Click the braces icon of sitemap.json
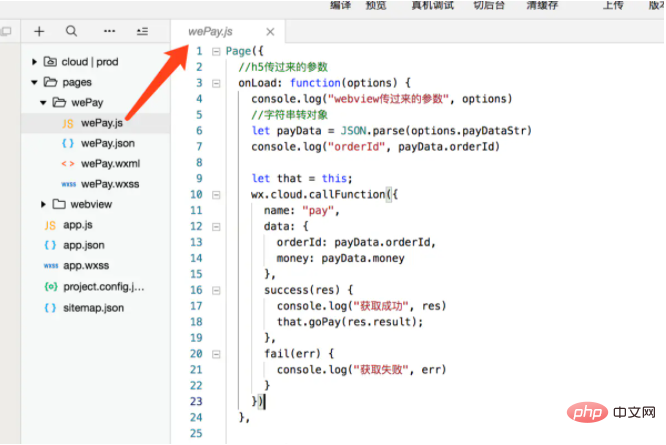This screenshot has height=445, width=666. [50, 308]
